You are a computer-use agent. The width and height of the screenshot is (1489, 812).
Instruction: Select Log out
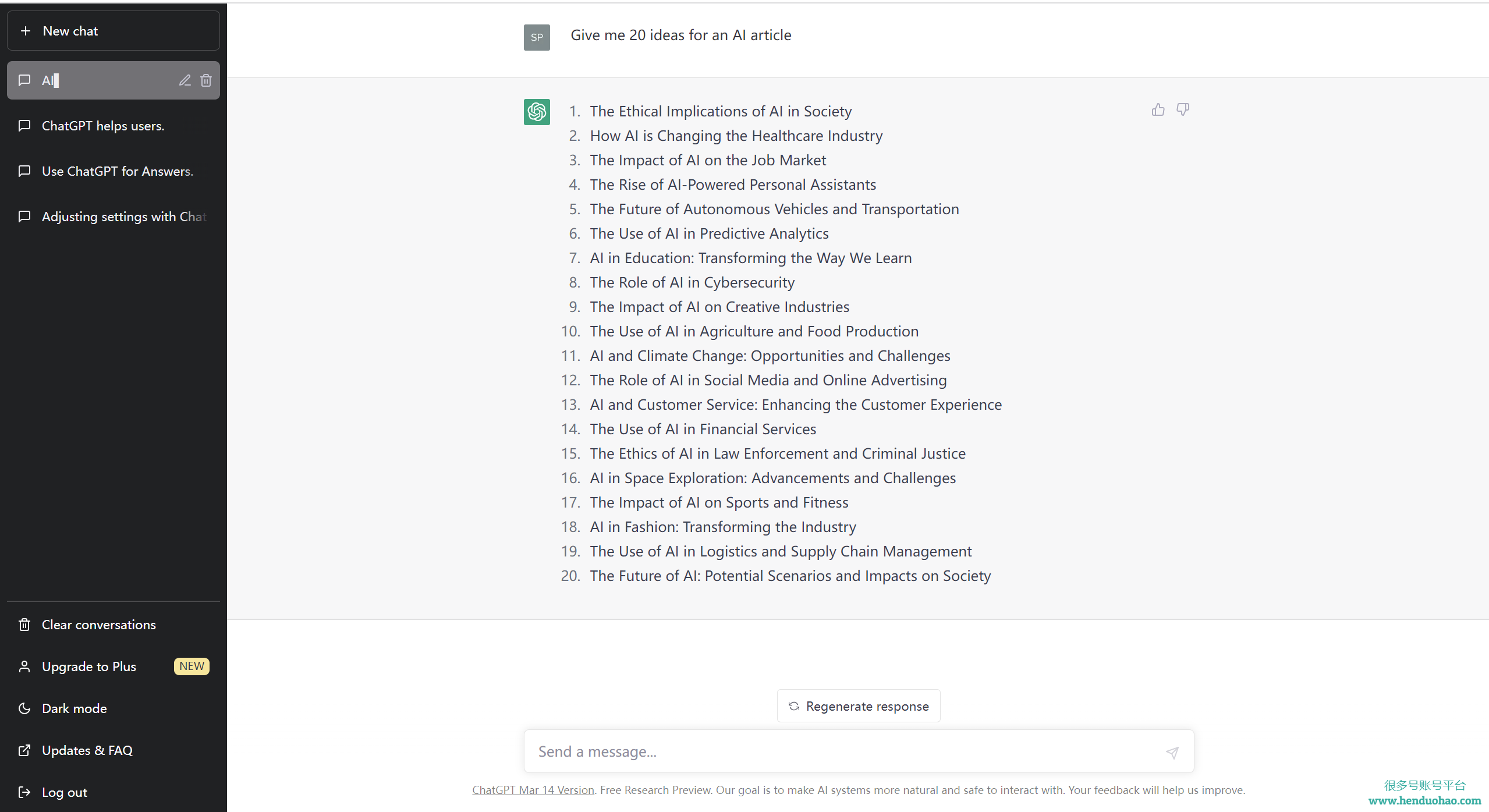114,792
